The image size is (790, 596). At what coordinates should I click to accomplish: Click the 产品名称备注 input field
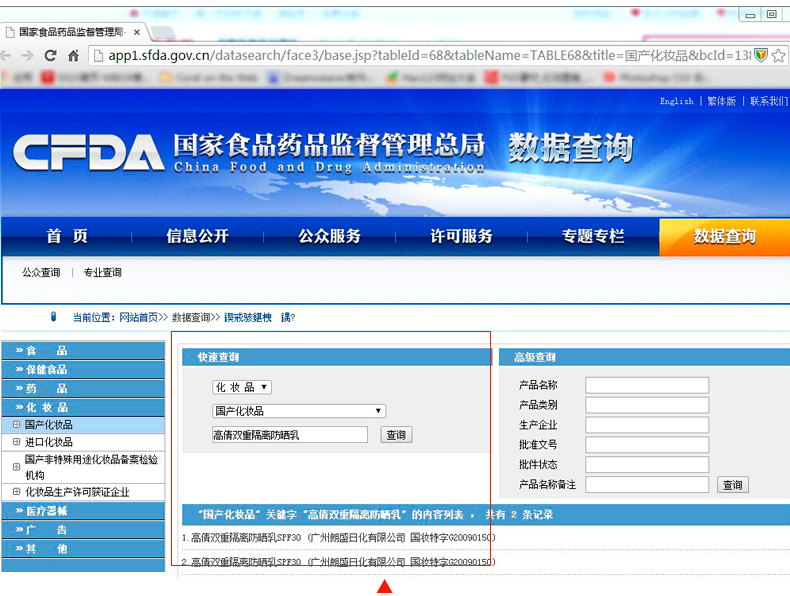647,485
